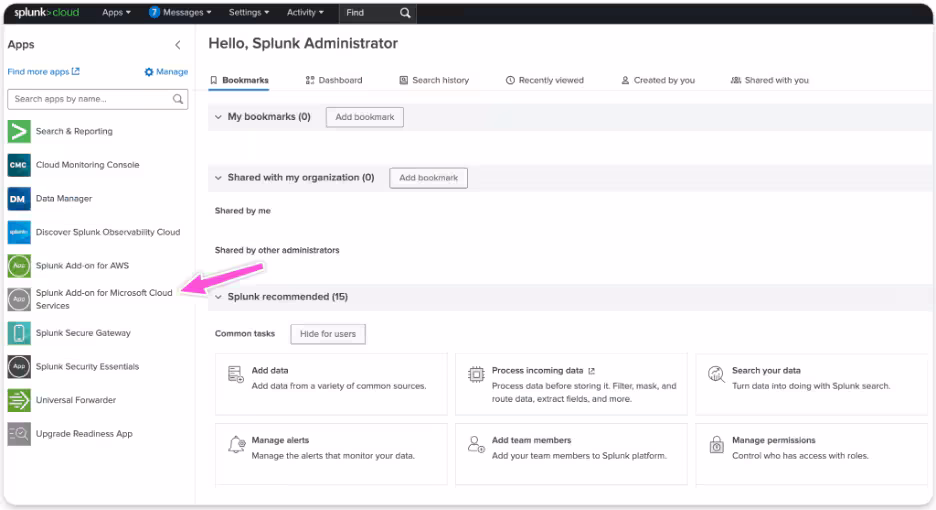Collapse the Apps sidebar panel
Screen dimensions: 936x510
click(178, 45)
